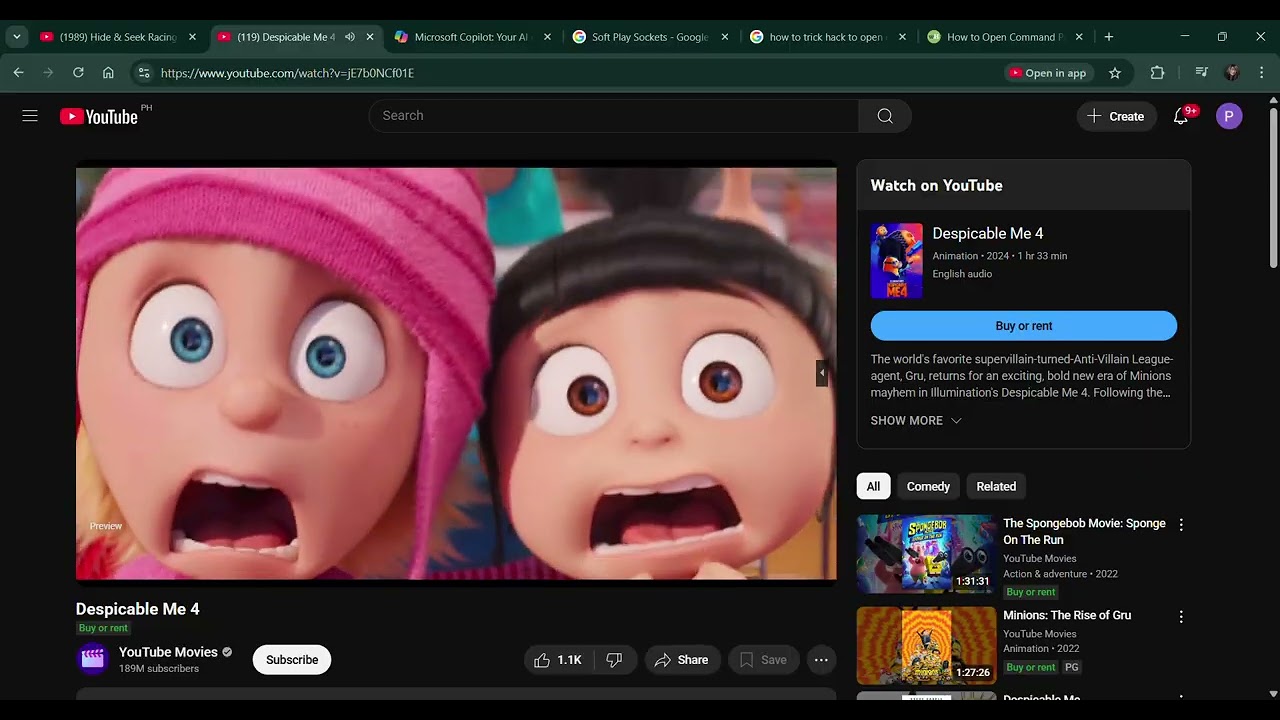Open the Despicable Me 4 poster thumbnail

pyautogui.click(x=896, y=260)
